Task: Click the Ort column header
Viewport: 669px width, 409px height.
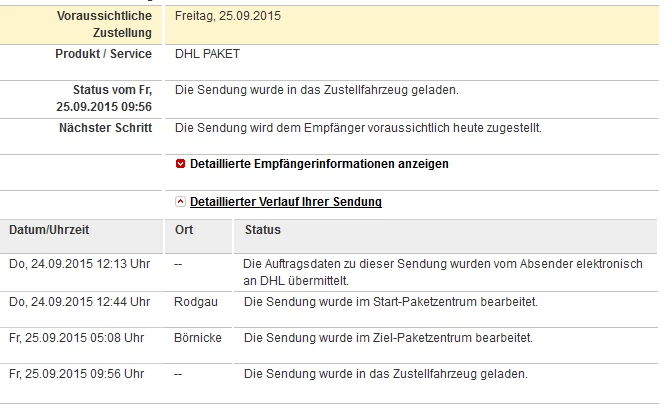Action: tap(183, 230)
